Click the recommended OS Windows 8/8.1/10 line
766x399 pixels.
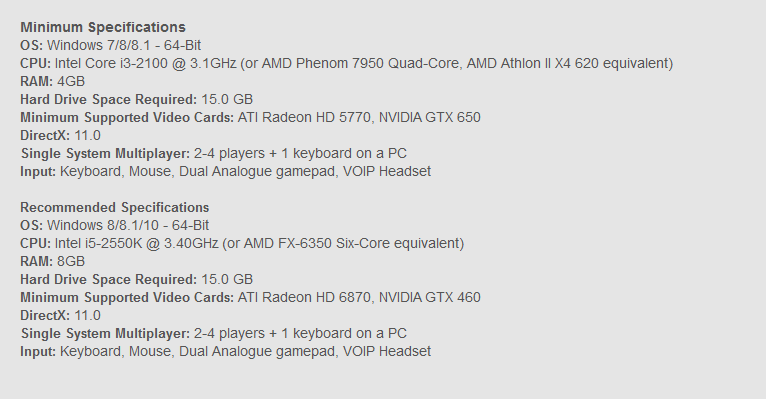pyautogui.click(x=114, y=226)
